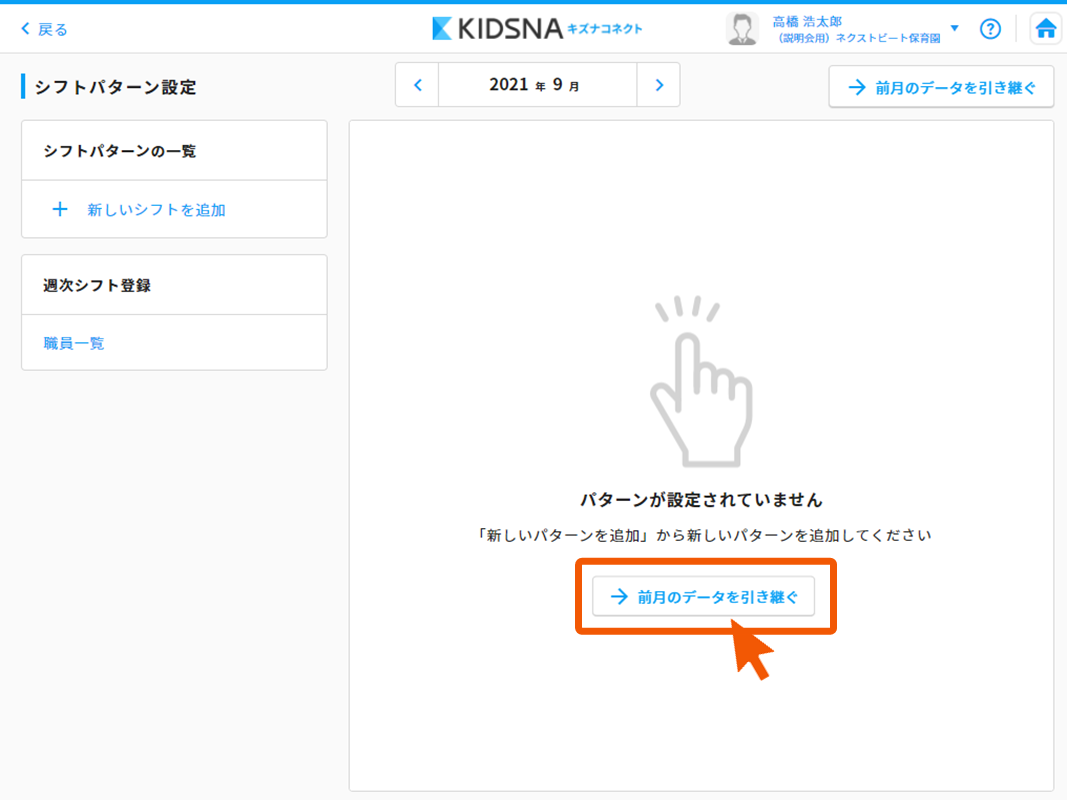The image size is (1067, 800).
Task: Click the KIDSNA キズナコネクト logo
Action: click(537, 28)
